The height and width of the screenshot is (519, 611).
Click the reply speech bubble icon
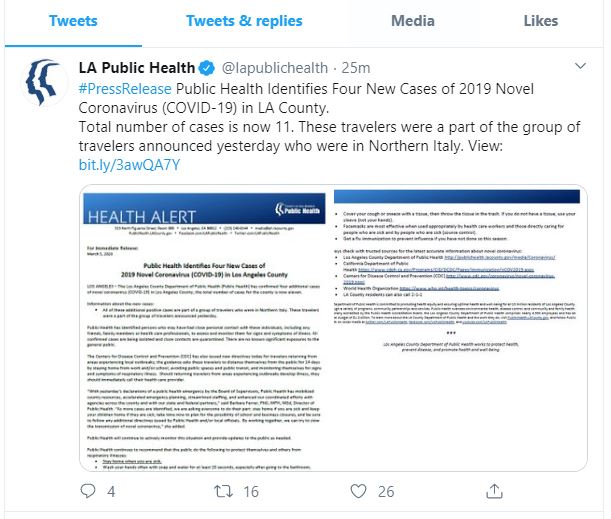tap(88, 491)
